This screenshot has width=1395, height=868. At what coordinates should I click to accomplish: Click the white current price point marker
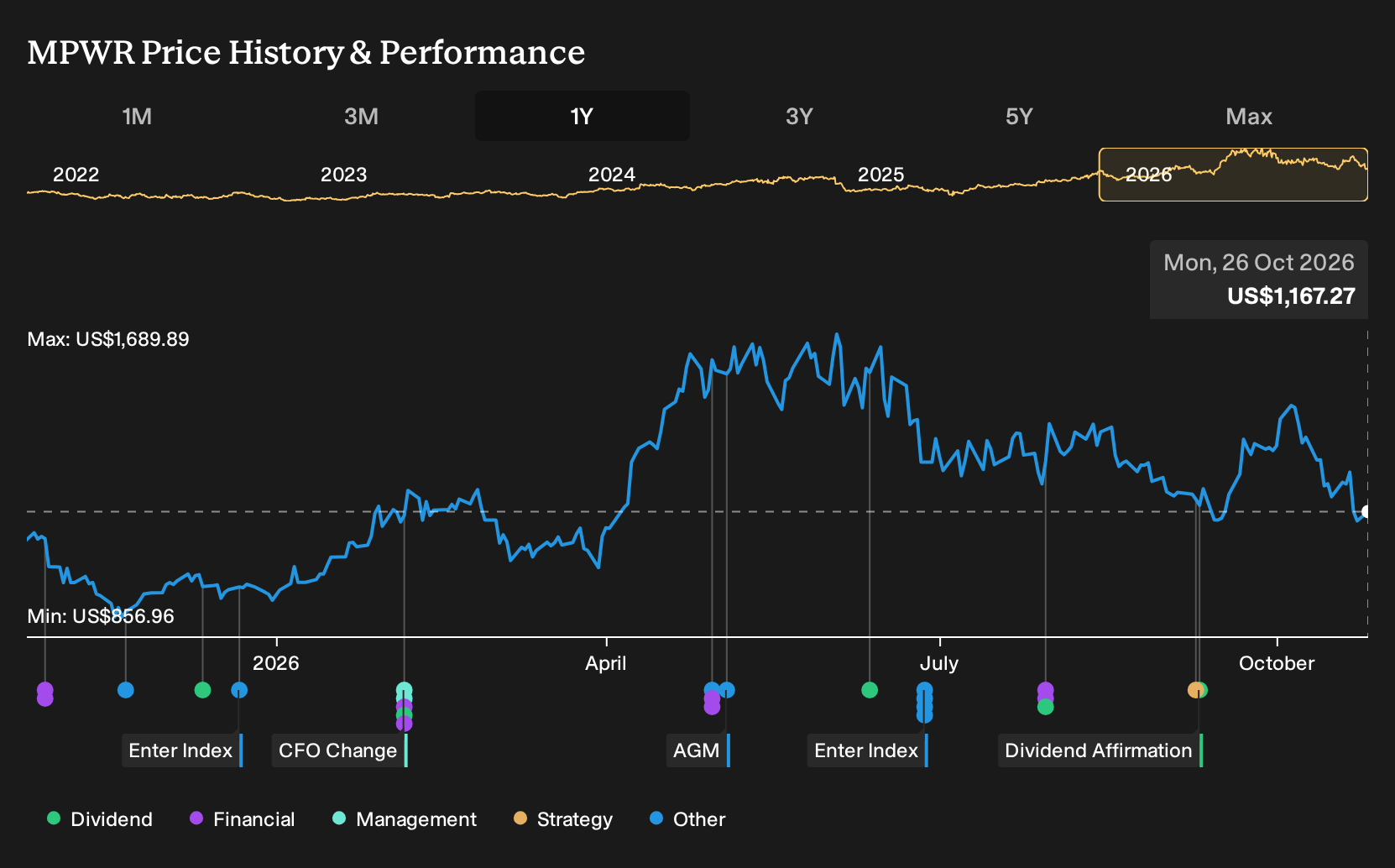pyautogui.click(x=1366, y=511)
